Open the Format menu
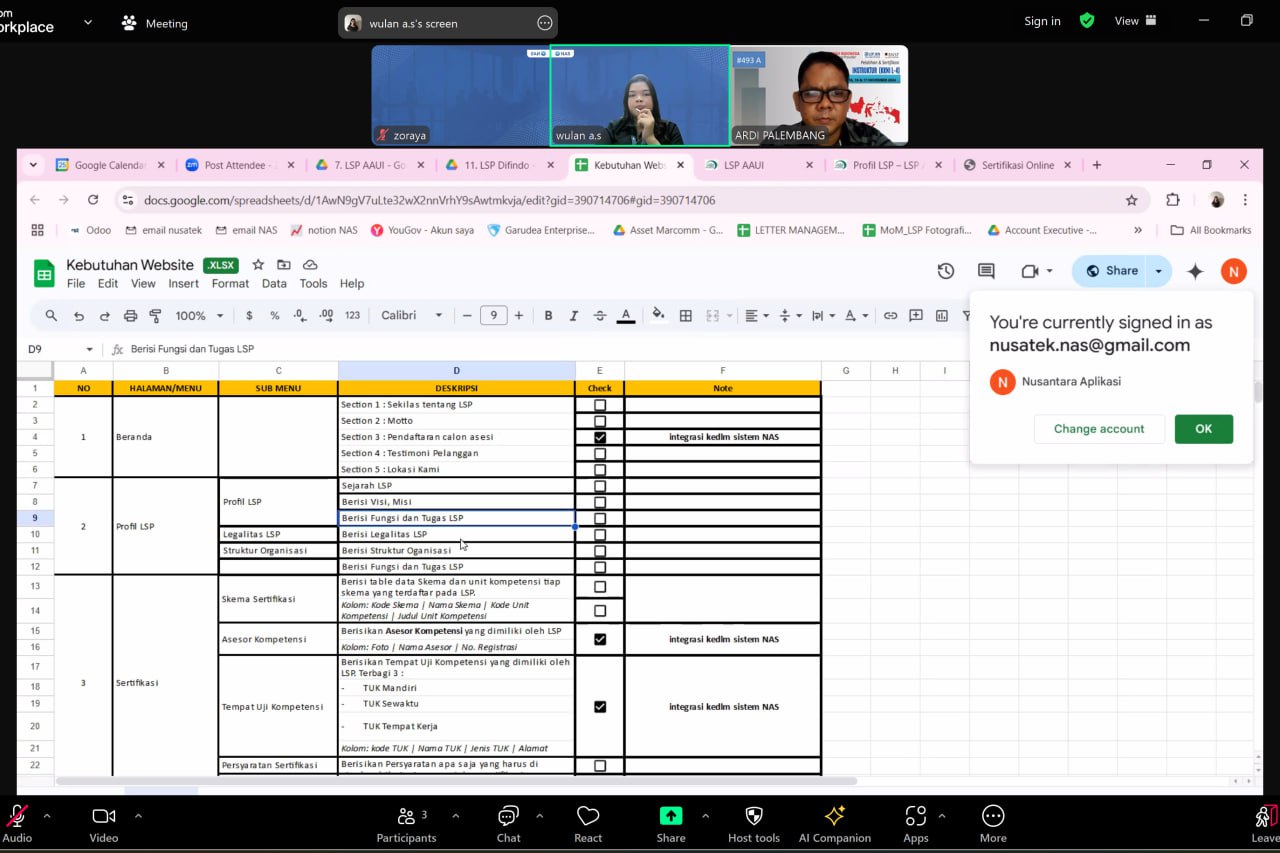 [x=230, y=284]
